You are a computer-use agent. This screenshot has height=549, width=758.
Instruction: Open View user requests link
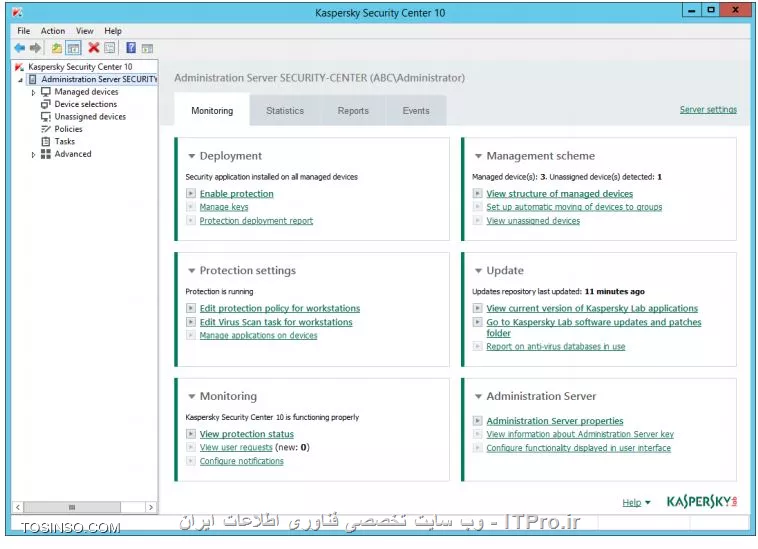tap(236, 448)
